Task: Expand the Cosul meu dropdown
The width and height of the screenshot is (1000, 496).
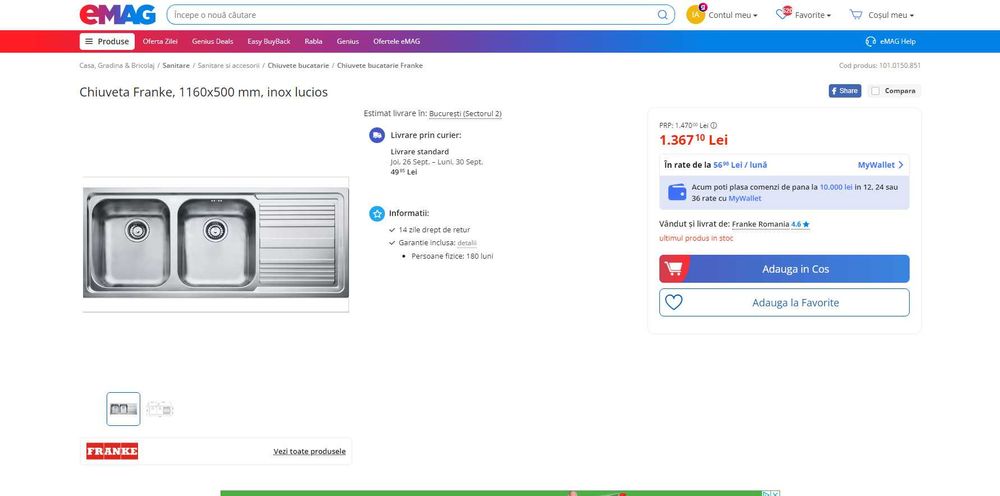Action: pyautogui.click(x=891, y=15)
